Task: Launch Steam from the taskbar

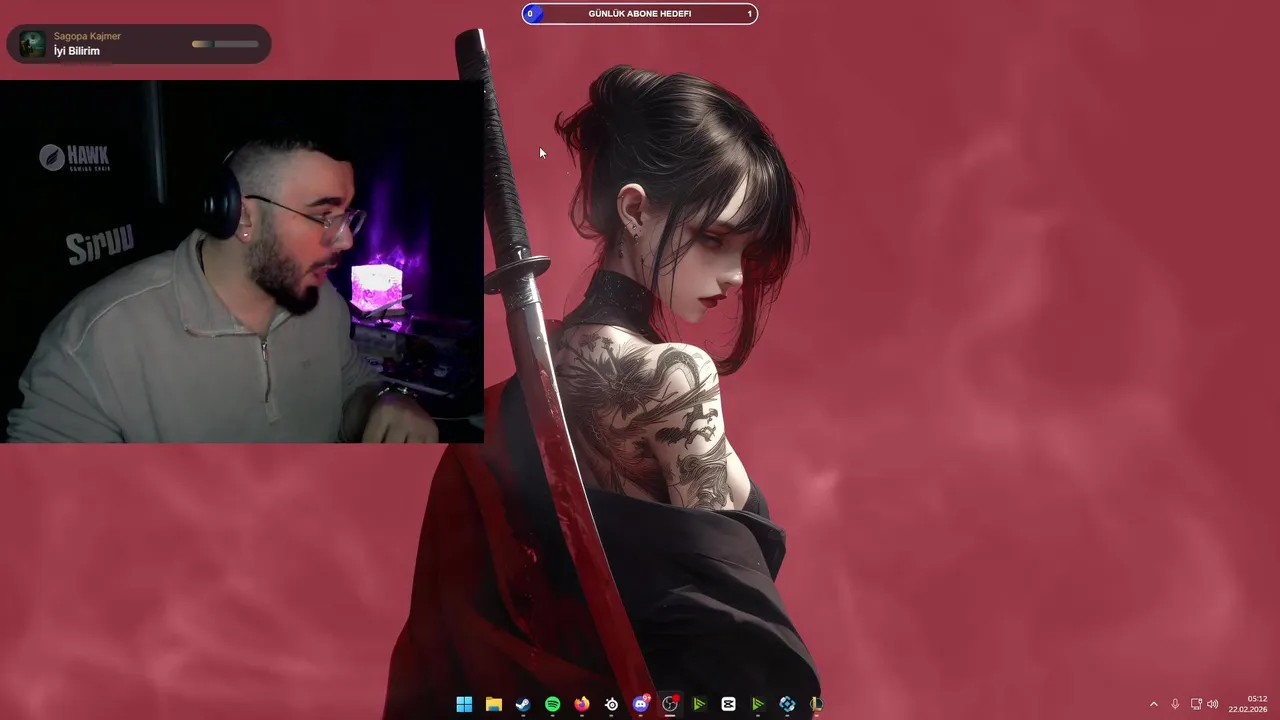Action: [x=523, y=704]
